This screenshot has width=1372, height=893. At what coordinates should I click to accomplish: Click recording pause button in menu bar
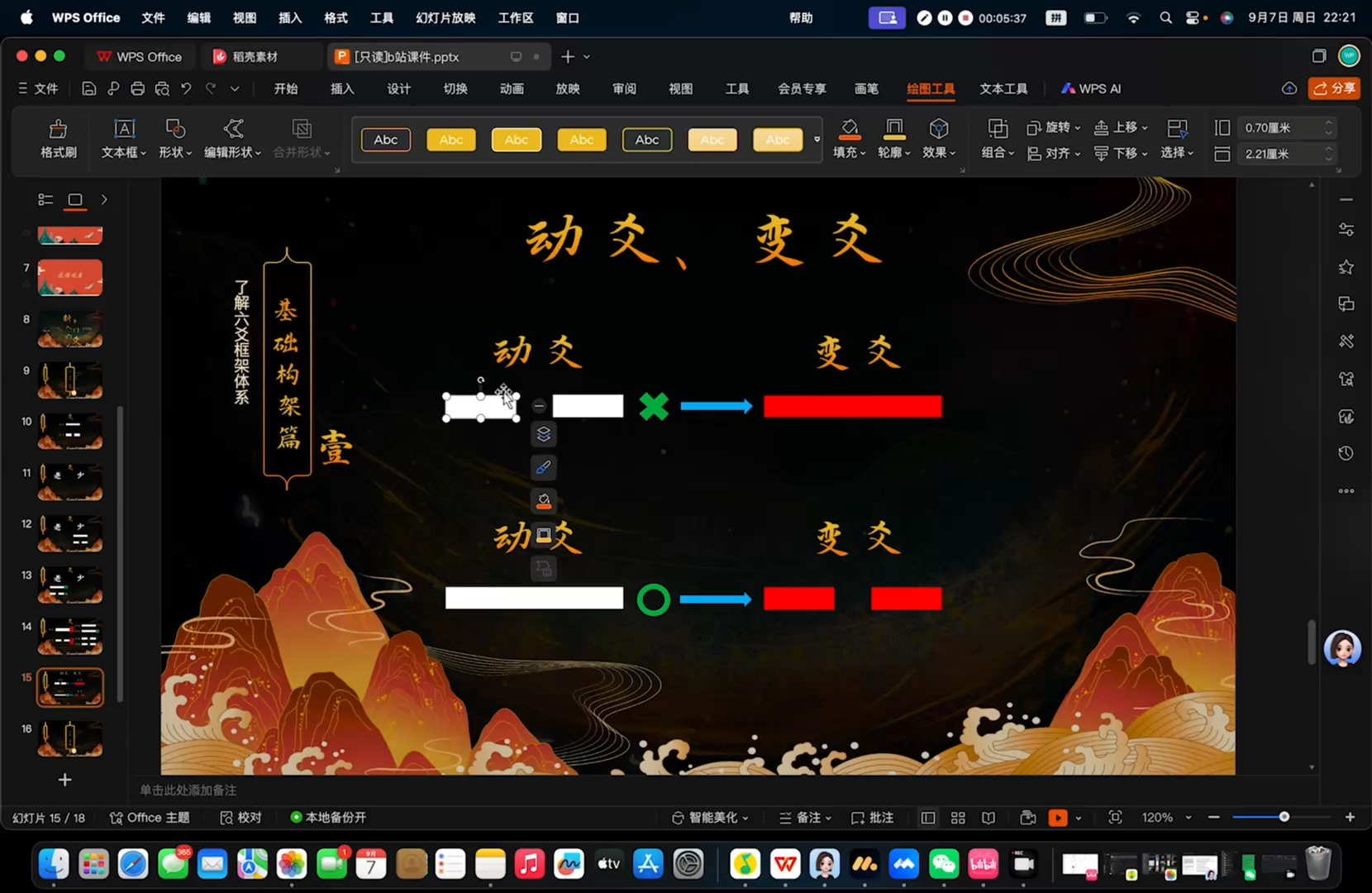point(945,17)
